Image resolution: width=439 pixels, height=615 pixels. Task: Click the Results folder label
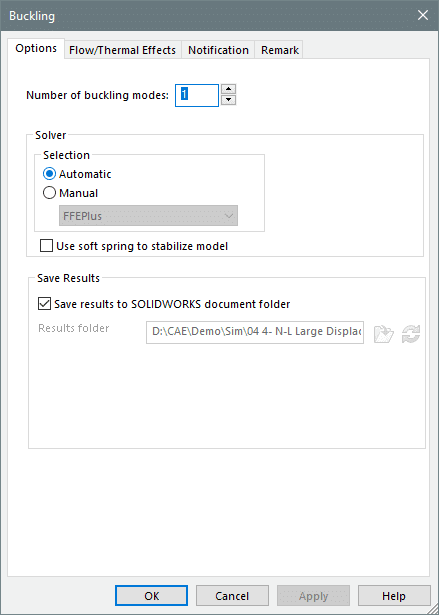pos(74,328)
